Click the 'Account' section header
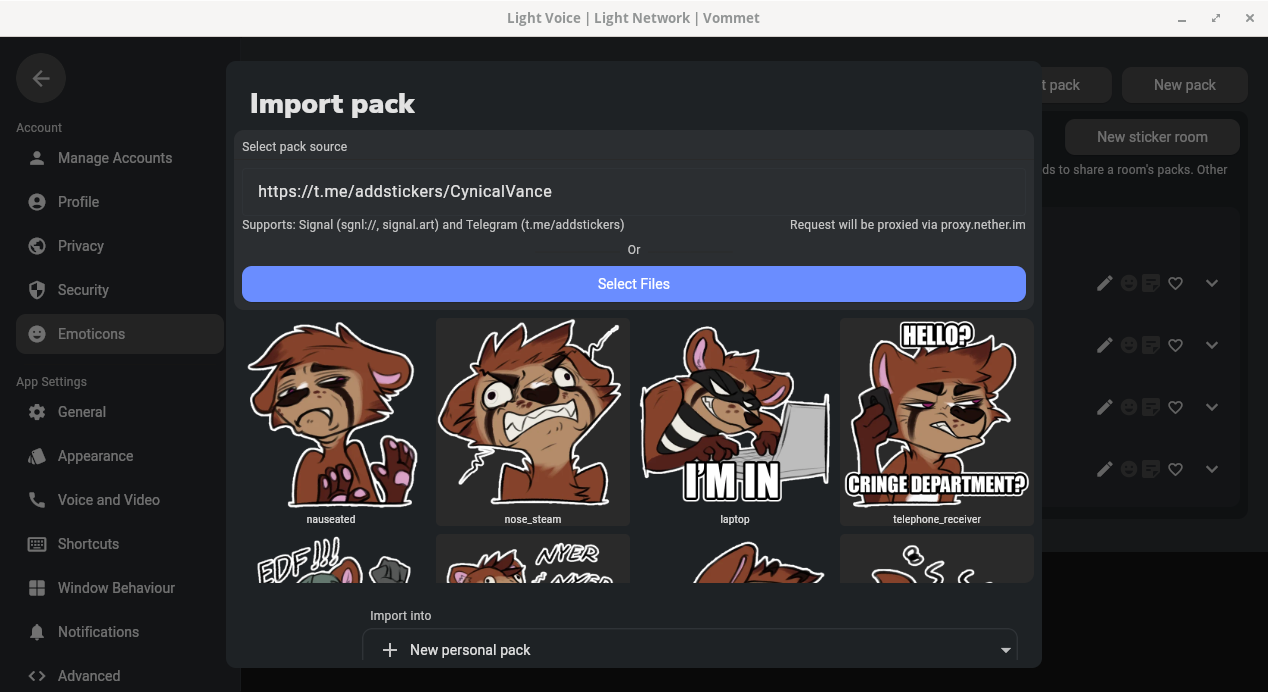This screenshot has height=692, width=1268. tap(39, 128)
